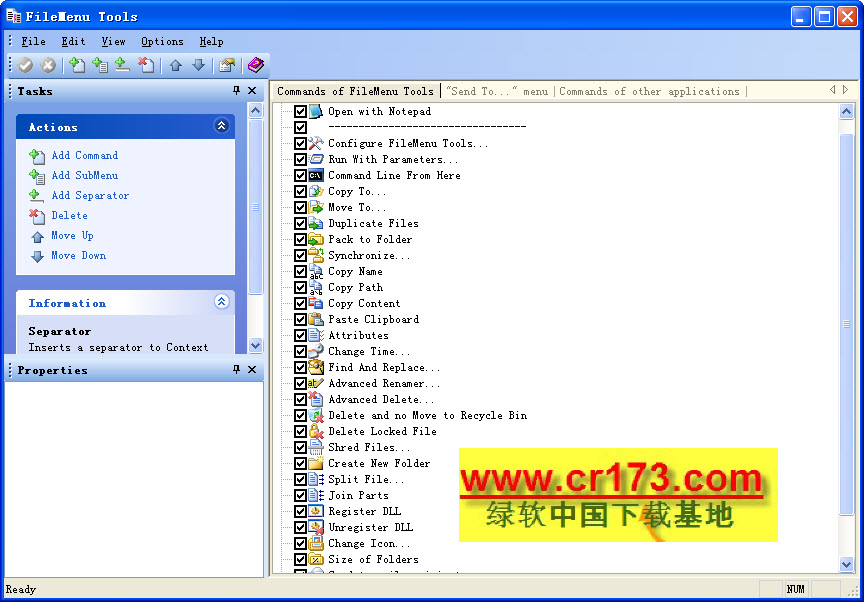Viewport: 864px width, 602px height.
Task: Click the Move Down arrow toolbar icon
Action: point(198,66)
